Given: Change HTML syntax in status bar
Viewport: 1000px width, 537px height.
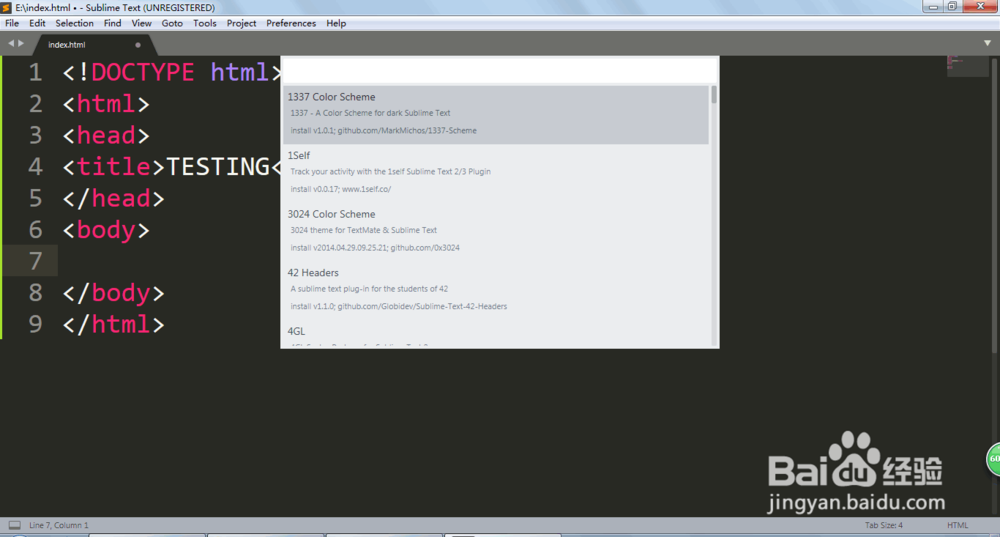Looking at the screenshot, I should click(x=957, y=526).
